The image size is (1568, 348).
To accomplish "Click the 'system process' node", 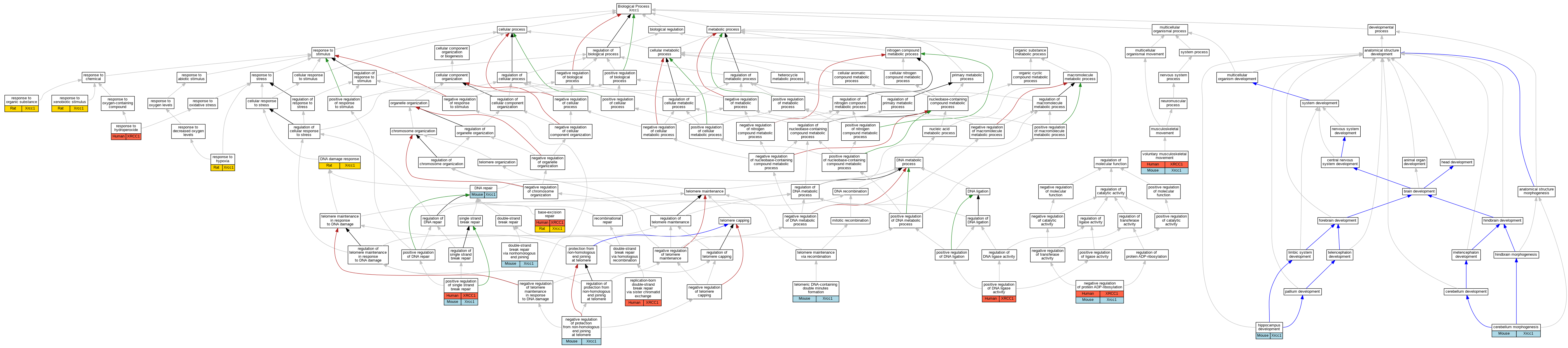I will (x=1194, y=52).
